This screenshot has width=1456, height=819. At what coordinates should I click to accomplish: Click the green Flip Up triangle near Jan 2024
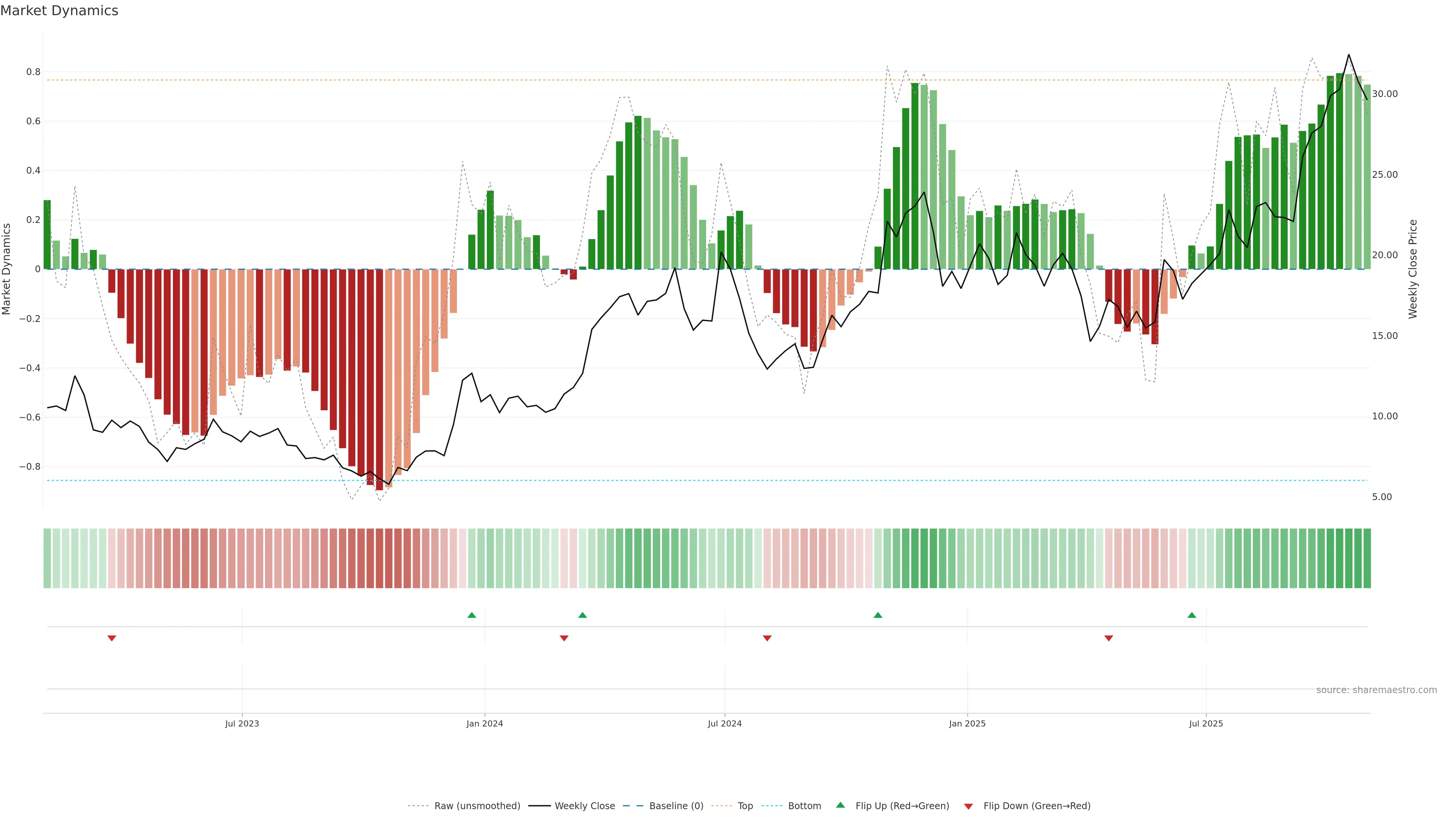471,615
